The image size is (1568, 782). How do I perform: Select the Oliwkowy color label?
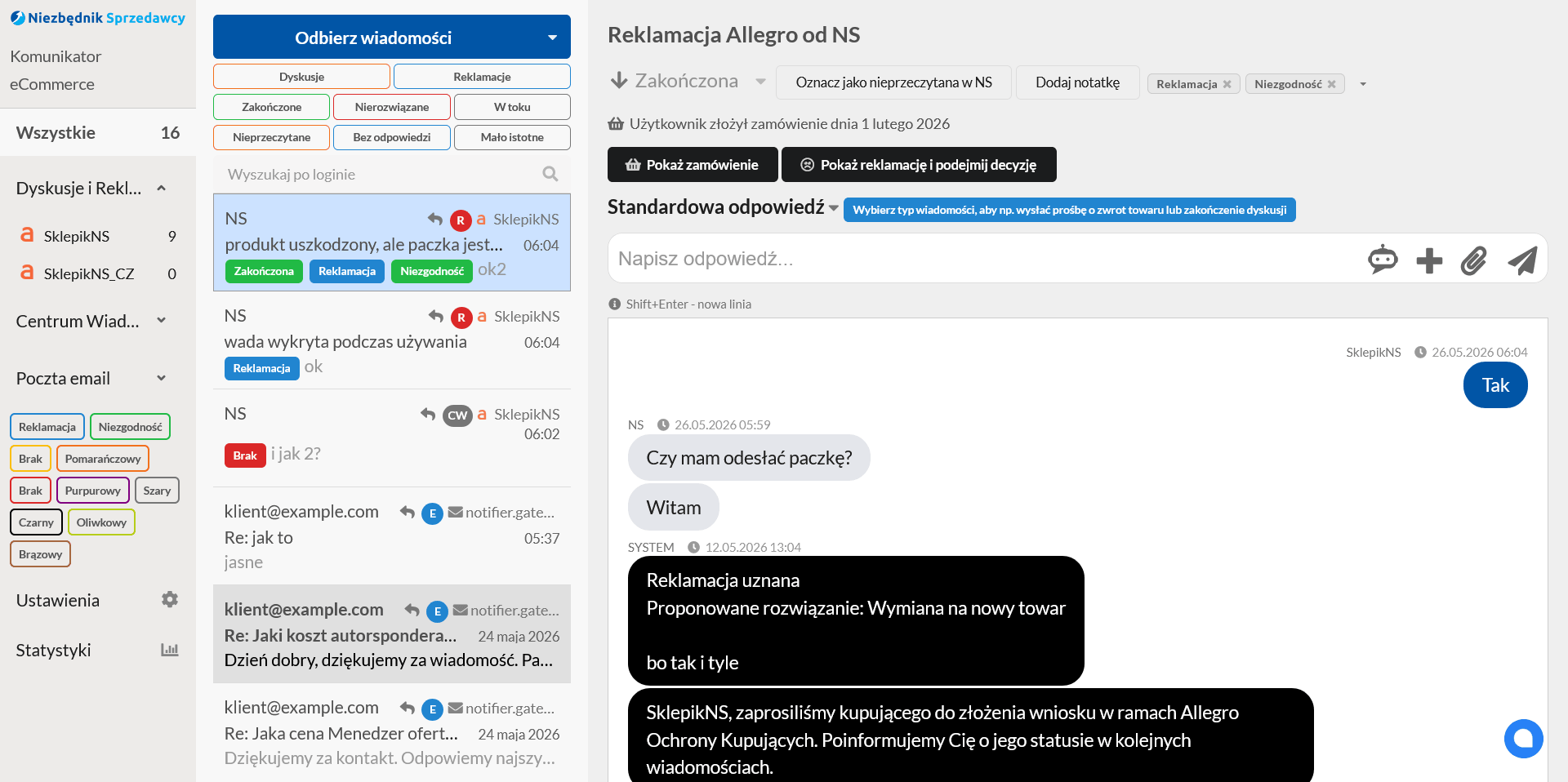102,522
